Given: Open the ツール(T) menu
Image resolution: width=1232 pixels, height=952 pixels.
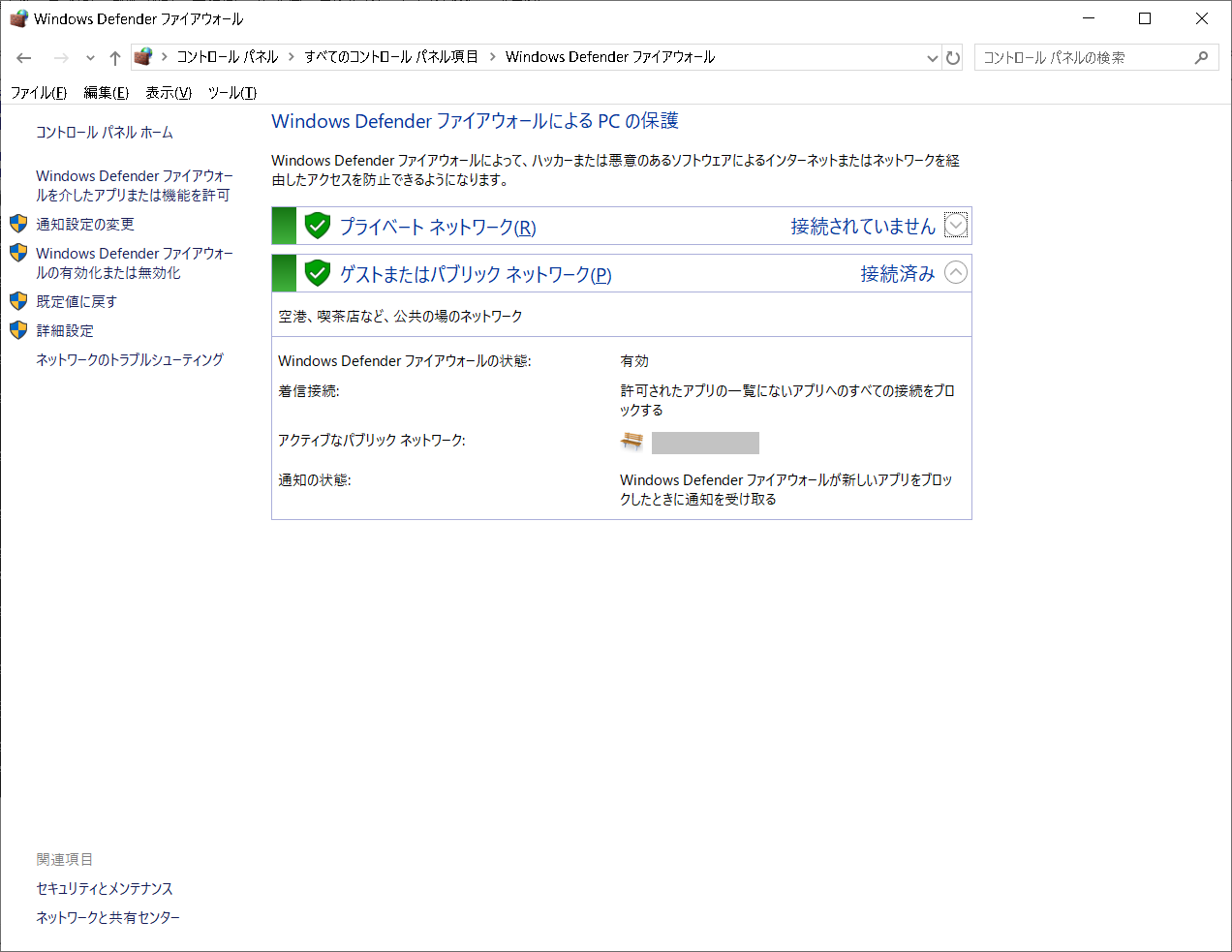Looking at the screenshot, I should pos(232,93).
